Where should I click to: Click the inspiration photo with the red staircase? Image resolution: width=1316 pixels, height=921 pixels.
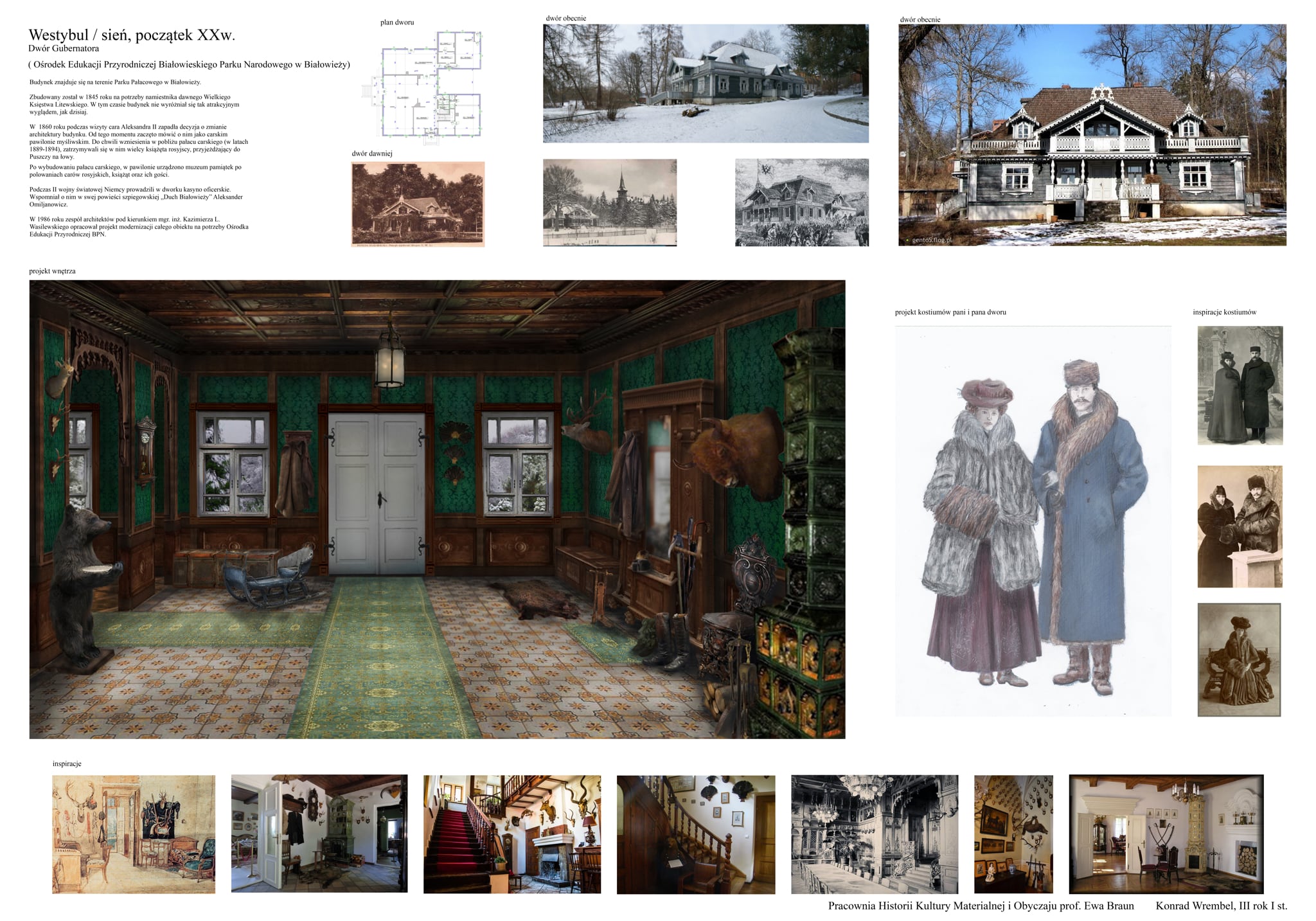pyautogui.click(x=511, y=834)
